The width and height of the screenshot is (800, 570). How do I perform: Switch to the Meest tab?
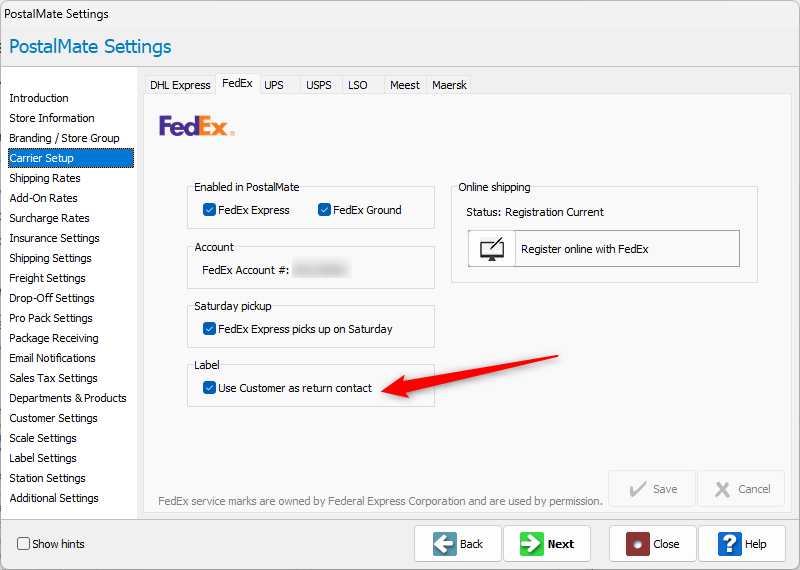click(x=405, y=85)
